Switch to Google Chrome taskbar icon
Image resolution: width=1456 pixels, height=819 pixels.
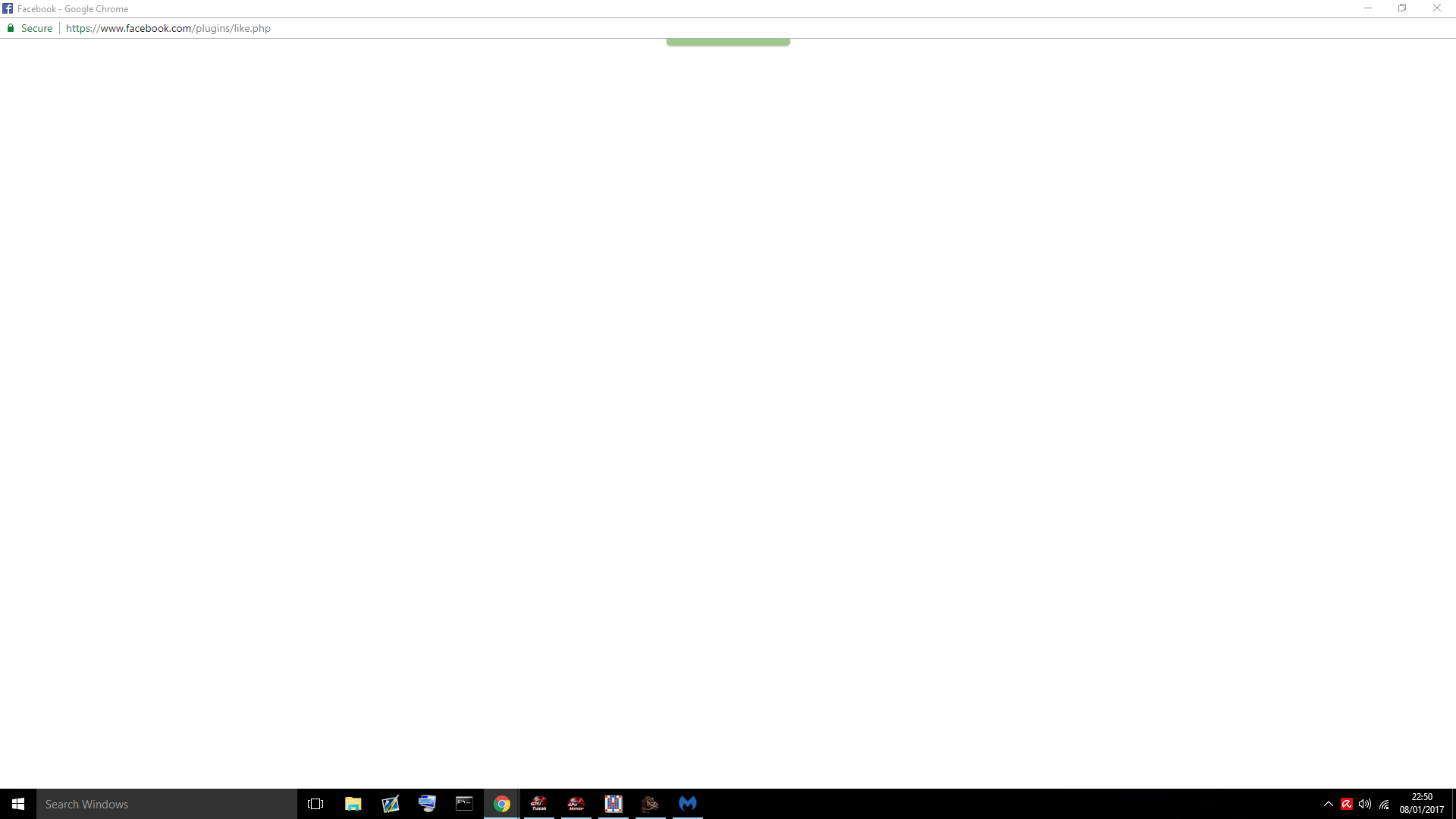click(501, 804)
